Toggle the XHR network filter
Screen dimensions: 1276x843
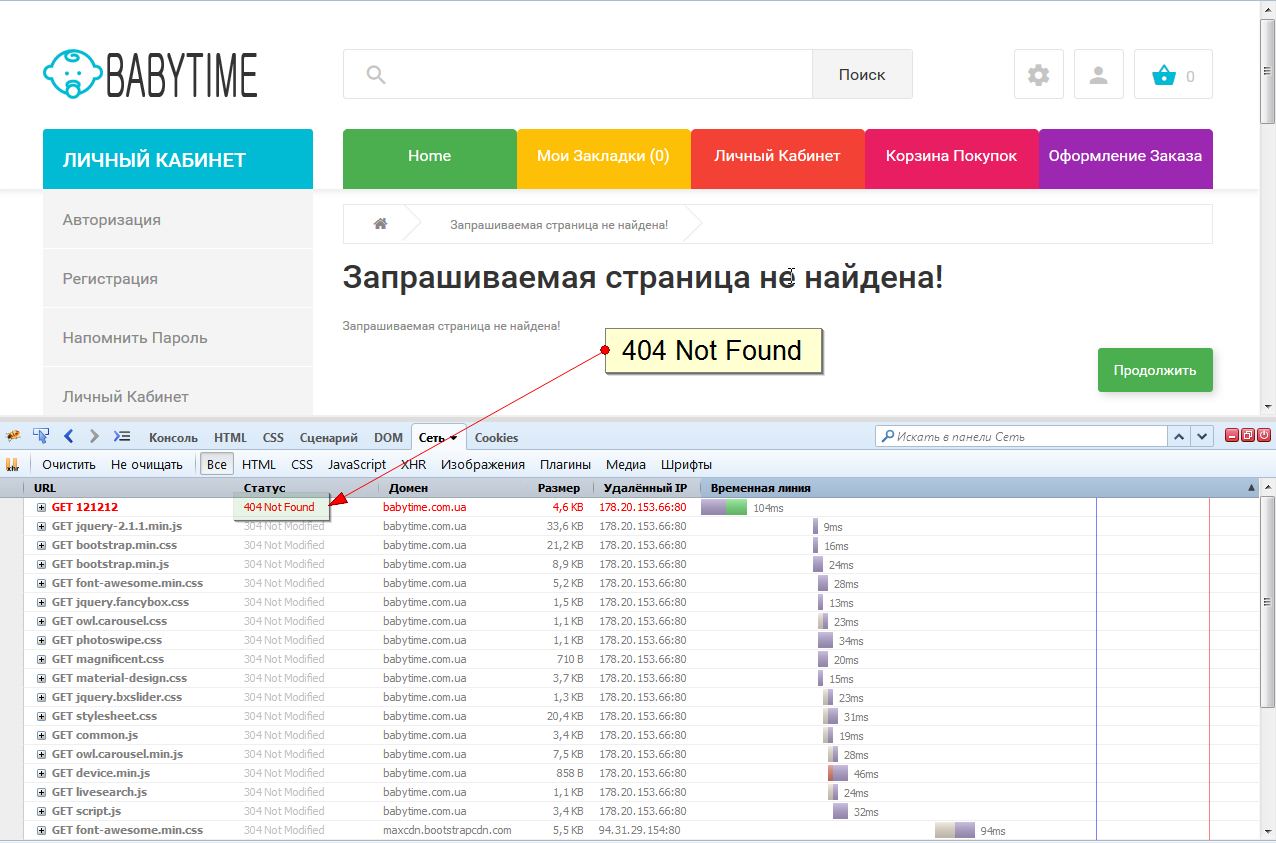[413, 464]
